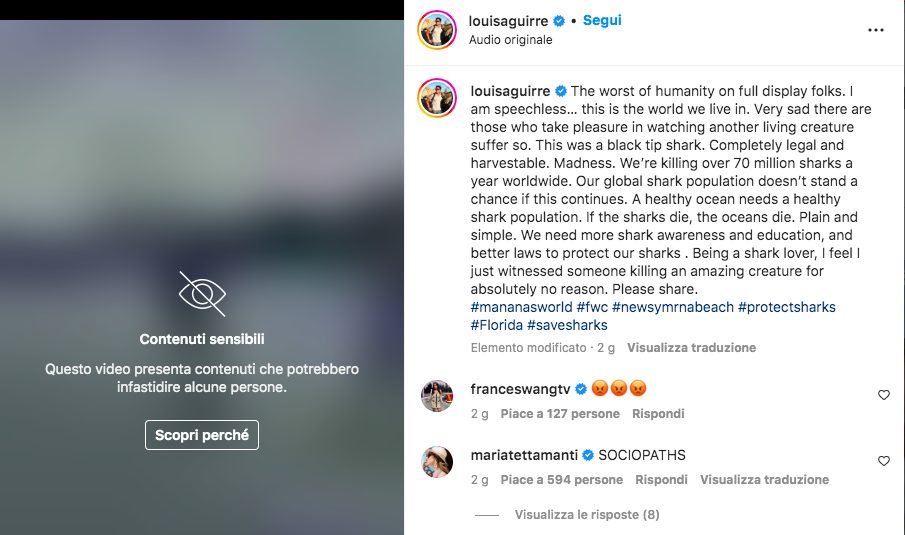
Task: Follow louisaguirre with the Segui button
Action: (x=602, y=20)
